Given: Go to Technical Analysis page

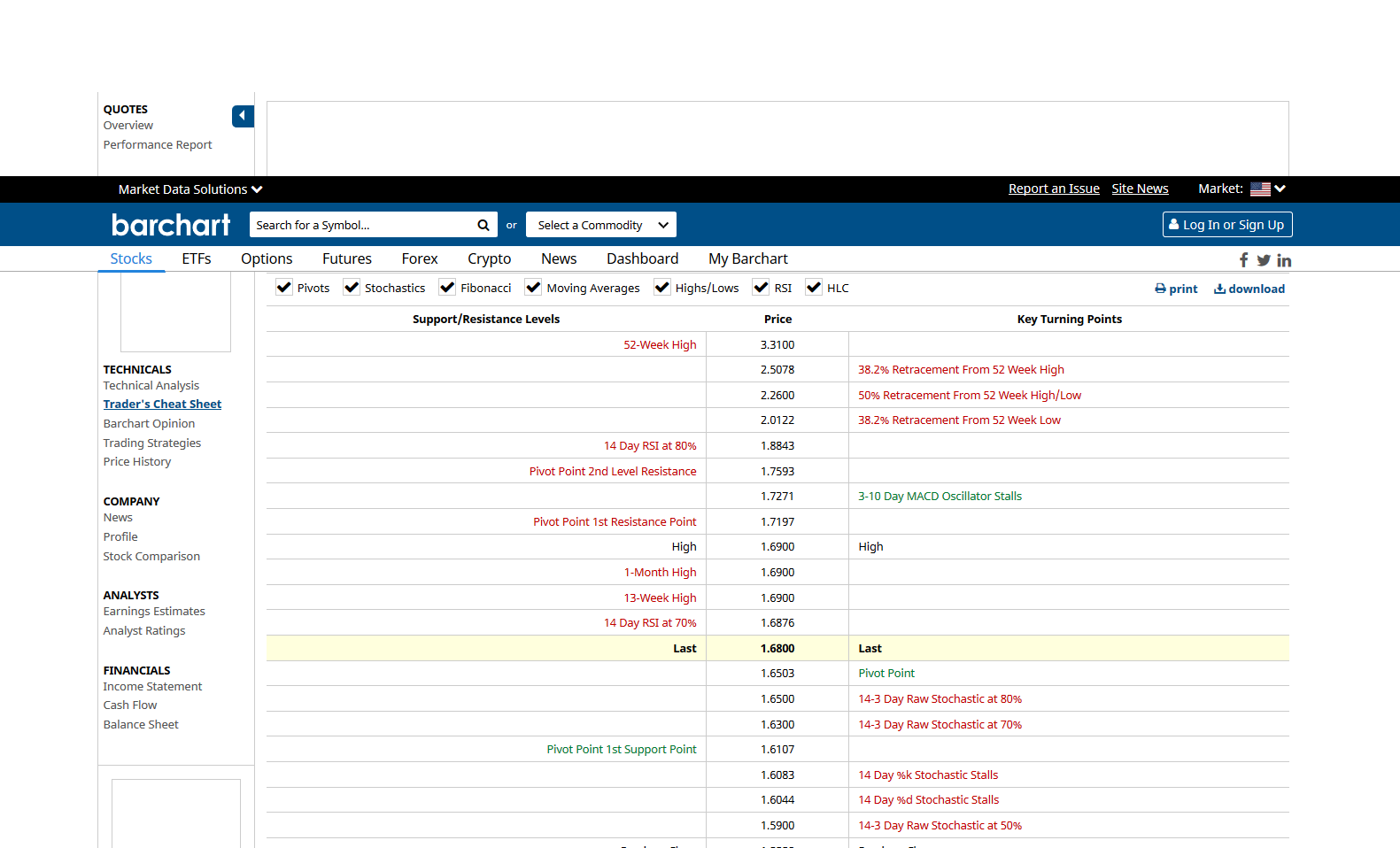Looking at the screenshot, I should 151,386.
